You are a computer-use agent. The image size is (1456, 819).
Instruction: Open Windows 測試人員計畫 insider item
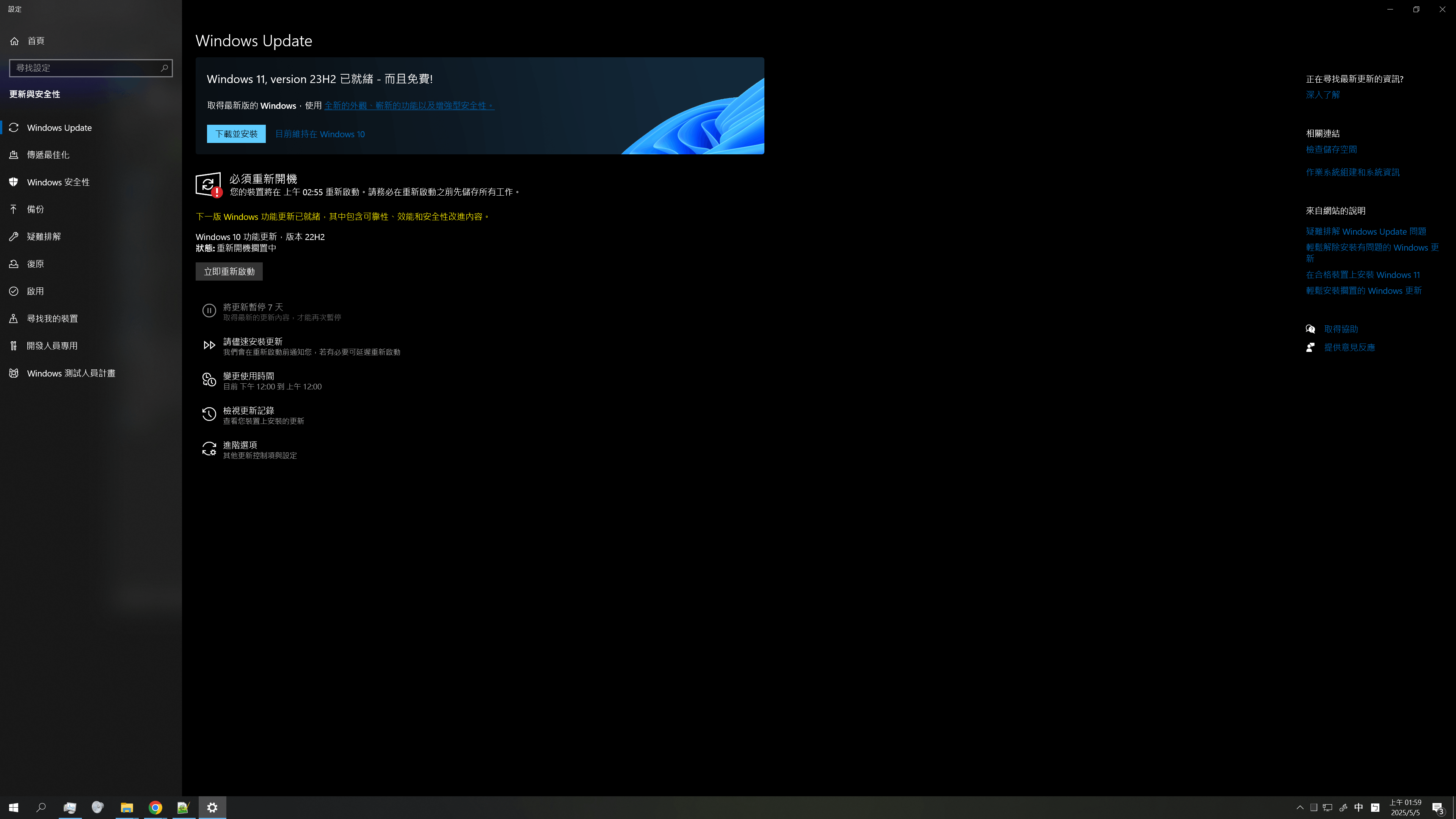71,373
